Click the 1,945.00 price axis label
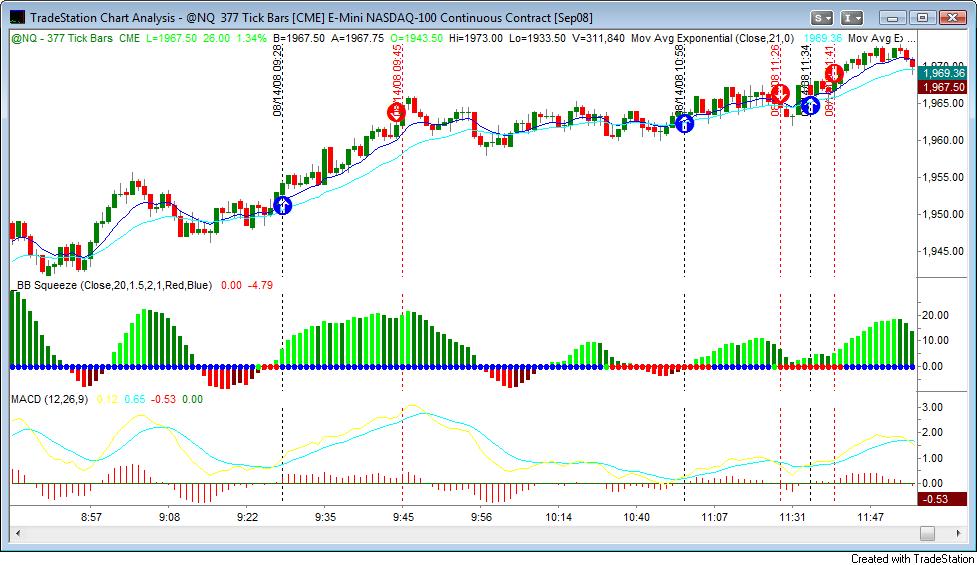The width and height of the screenshot is (977, 565). pos(943,252)
